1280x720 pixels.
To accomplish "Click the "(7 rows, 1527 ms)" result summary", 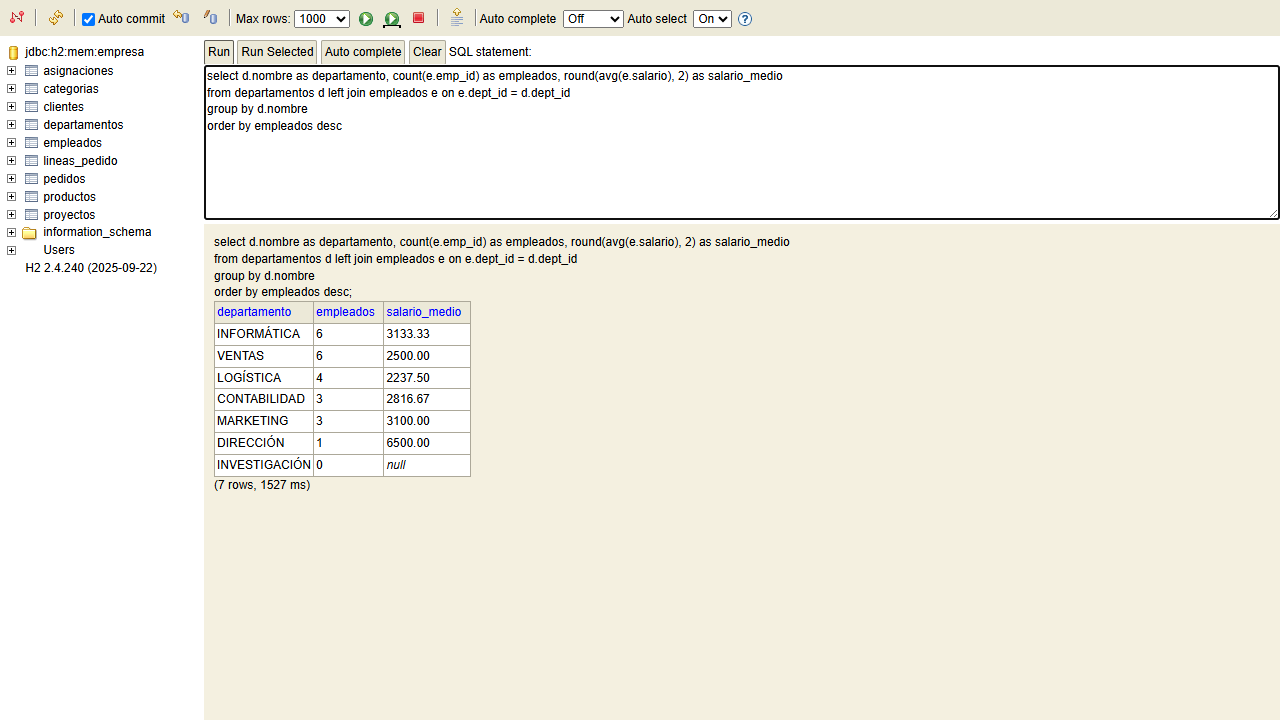I will [x=262, y=485].
